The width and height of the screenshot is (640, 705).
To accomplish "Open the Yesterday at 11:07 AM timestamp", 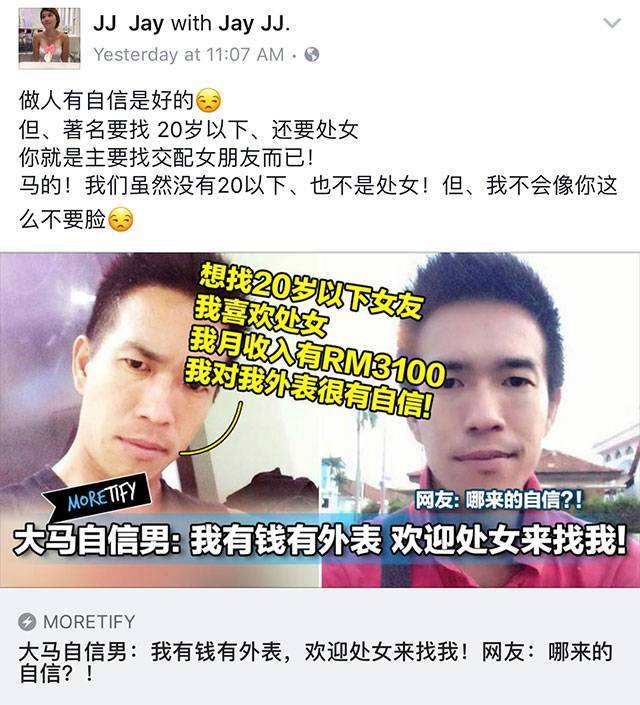I will (189, 55).
